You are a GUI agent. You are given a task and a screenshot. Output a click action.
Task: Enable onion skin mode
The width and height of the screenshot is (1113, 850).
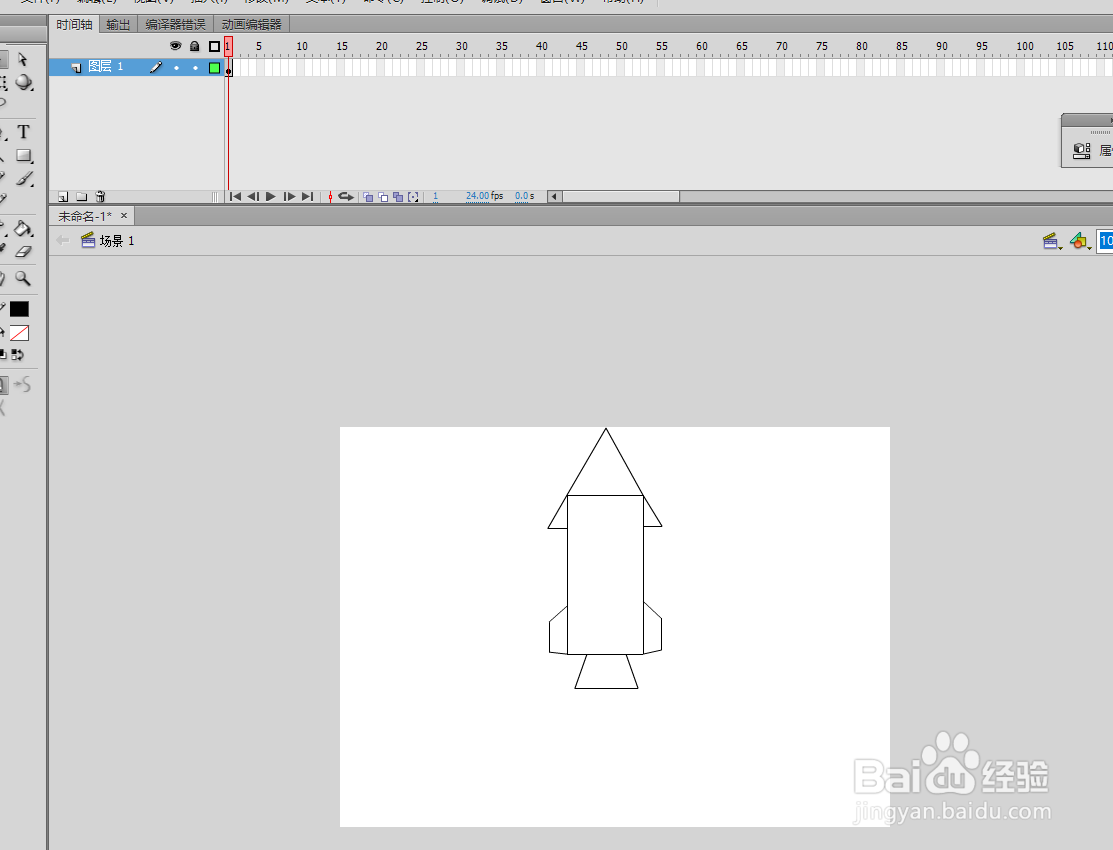coord(367,196)
